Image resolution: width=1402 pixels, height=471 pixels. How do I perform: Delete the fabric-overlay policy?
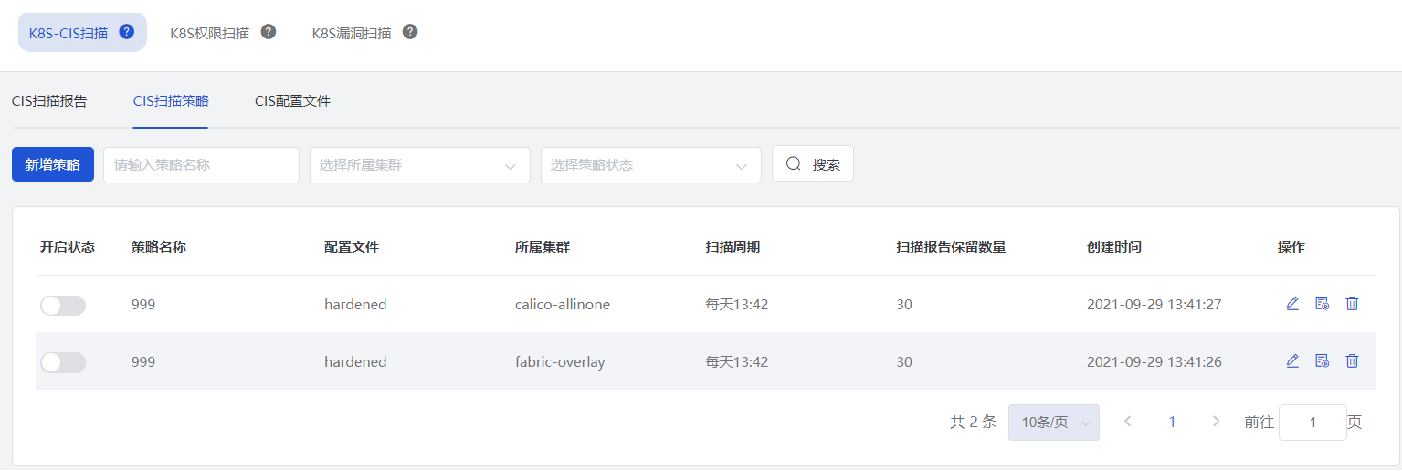(x=1352, y=361)
